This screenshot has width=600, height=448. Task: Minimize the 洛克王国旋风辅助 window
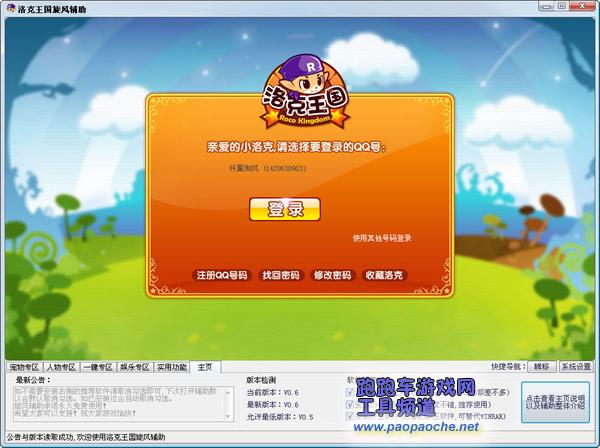(546, 6)
